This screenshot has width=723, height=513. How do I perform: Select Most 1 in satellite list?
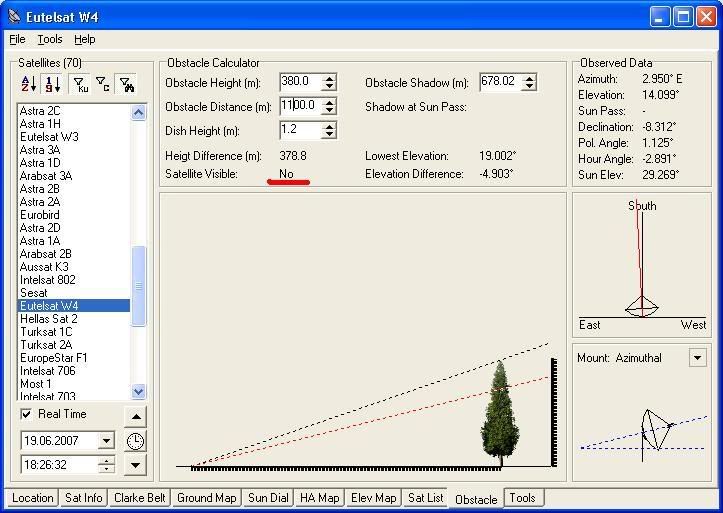74,384
